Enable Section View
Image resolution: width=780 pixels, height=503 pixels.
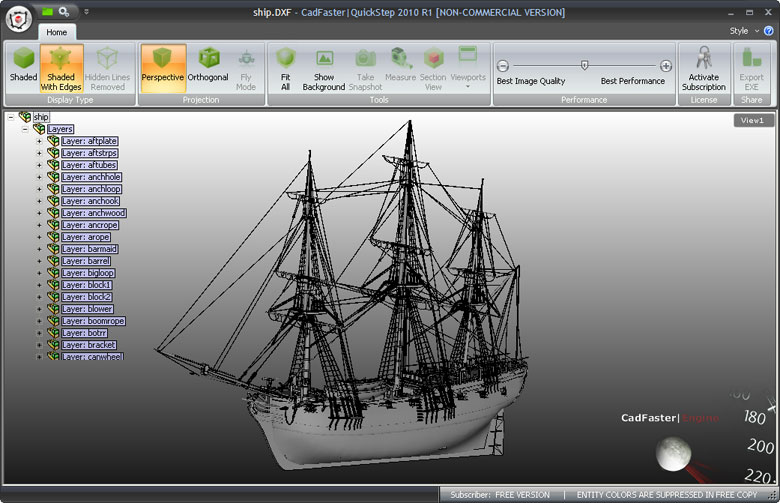click(433, 68)
